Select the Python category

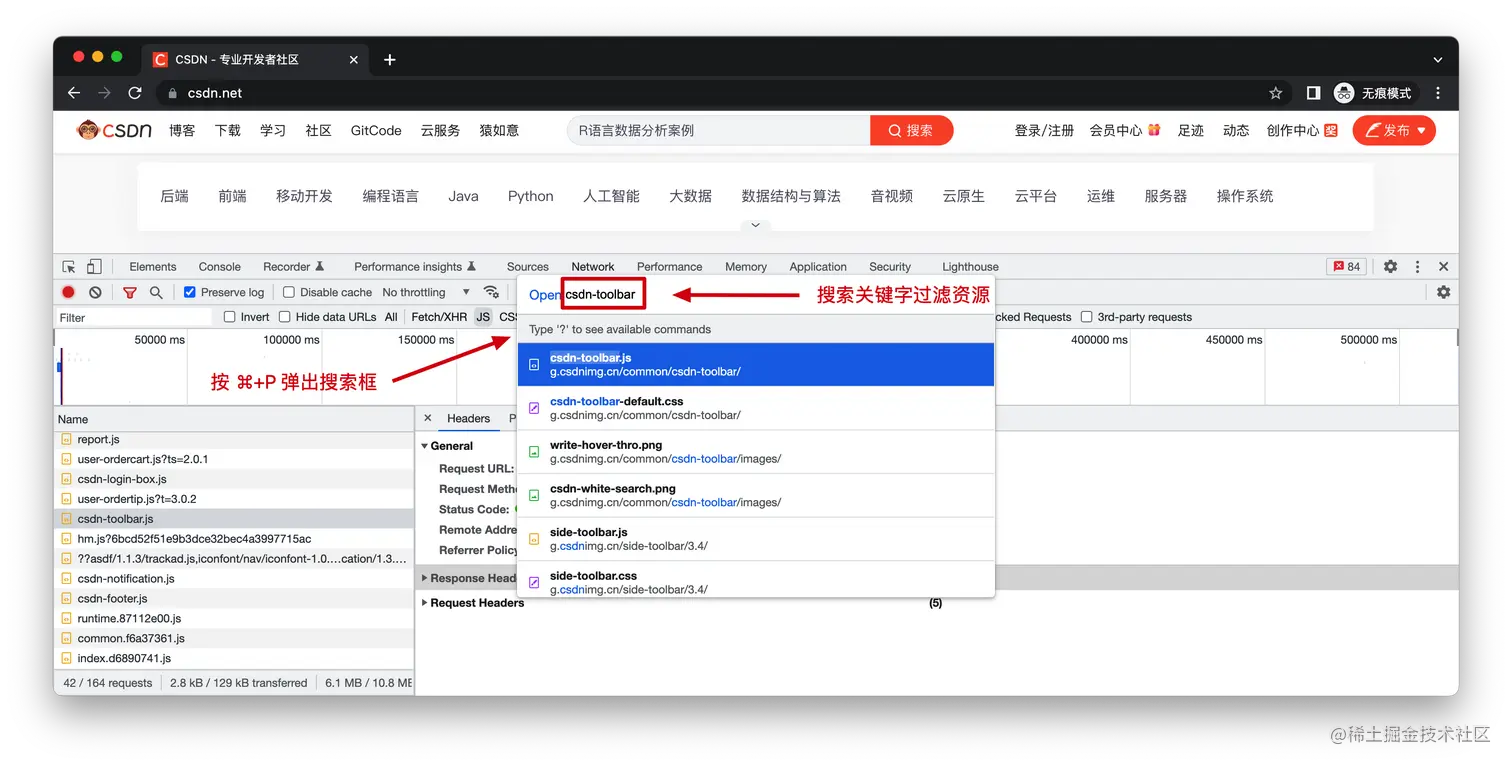pyautogui.click(x=530, y=196)
